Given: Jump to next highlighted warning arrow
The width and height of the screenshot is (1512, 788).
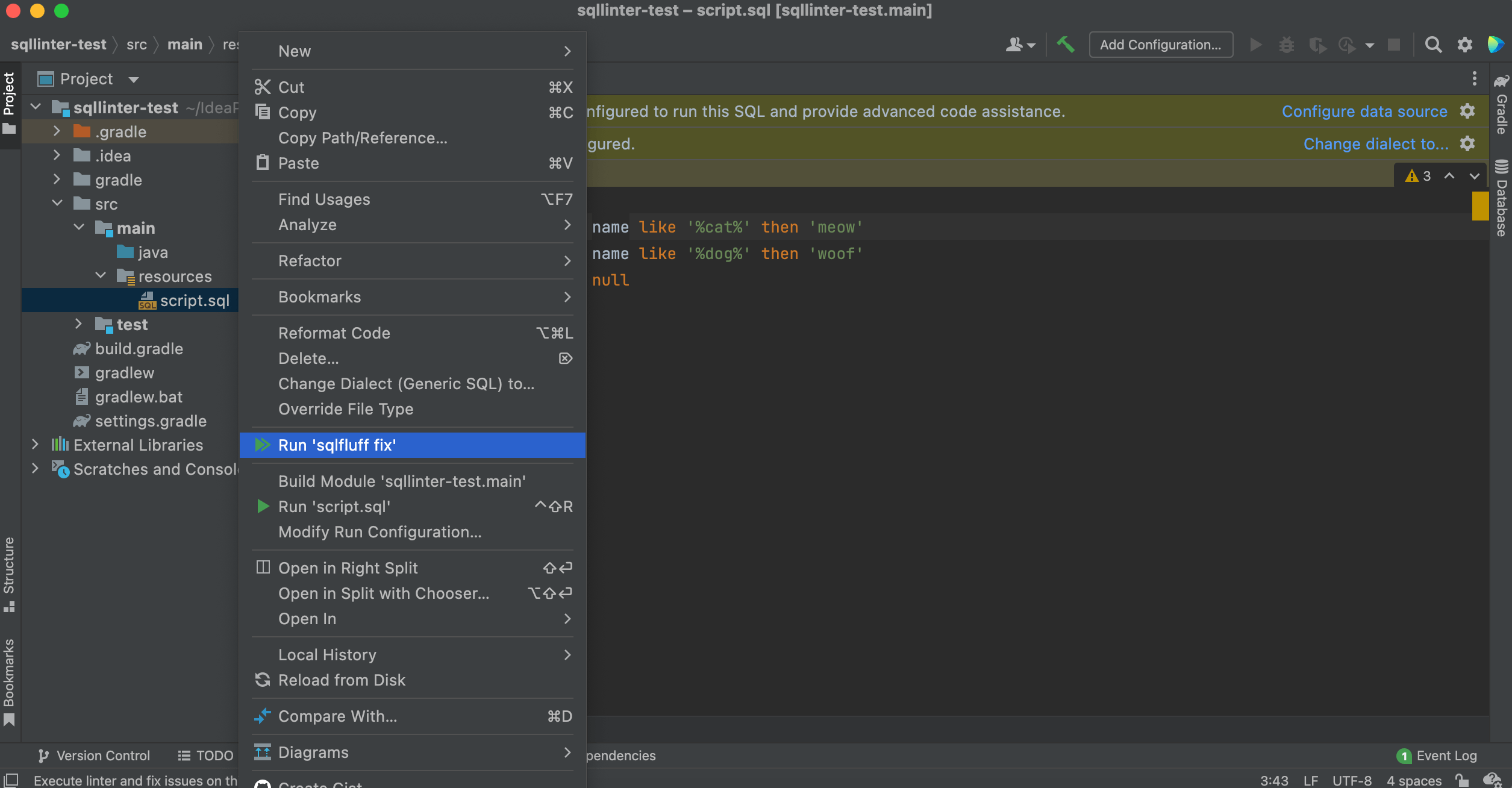Looking at the screenshot, I should click(x=1474, y=176).
